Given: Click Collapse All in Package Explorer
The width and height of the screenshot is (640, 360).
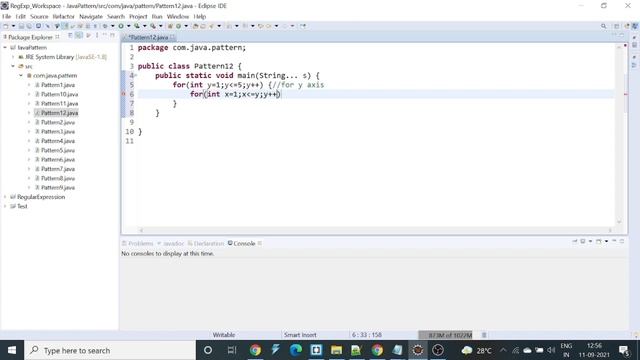Looking at the screenshot, I should point(70,36).
